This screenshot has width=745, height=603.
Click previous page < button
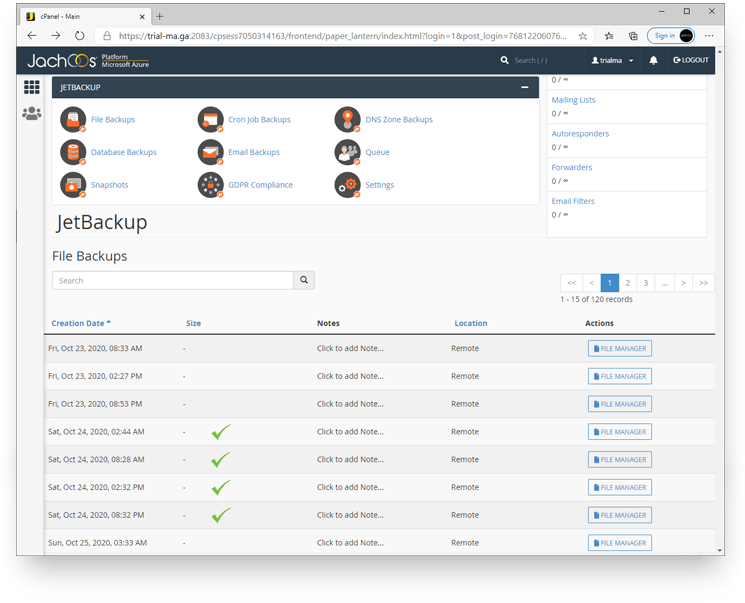pyautogui.click(x=592, y=283)
